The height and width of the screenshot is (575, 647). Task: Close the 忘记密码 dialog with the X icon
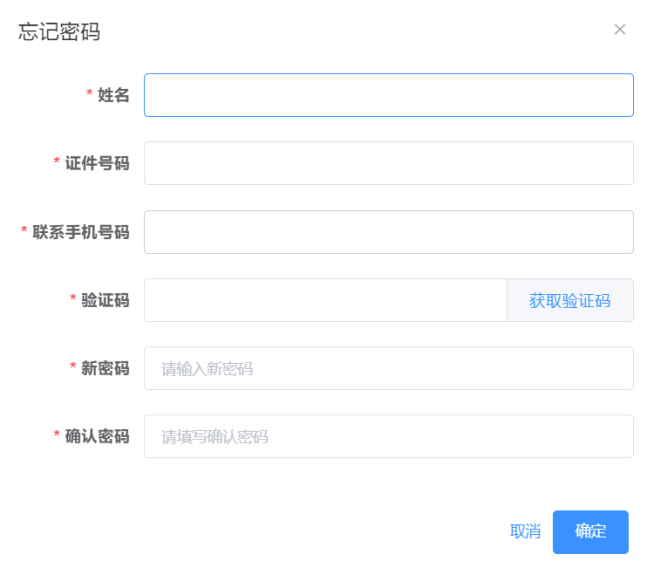(x=620, y=29)
